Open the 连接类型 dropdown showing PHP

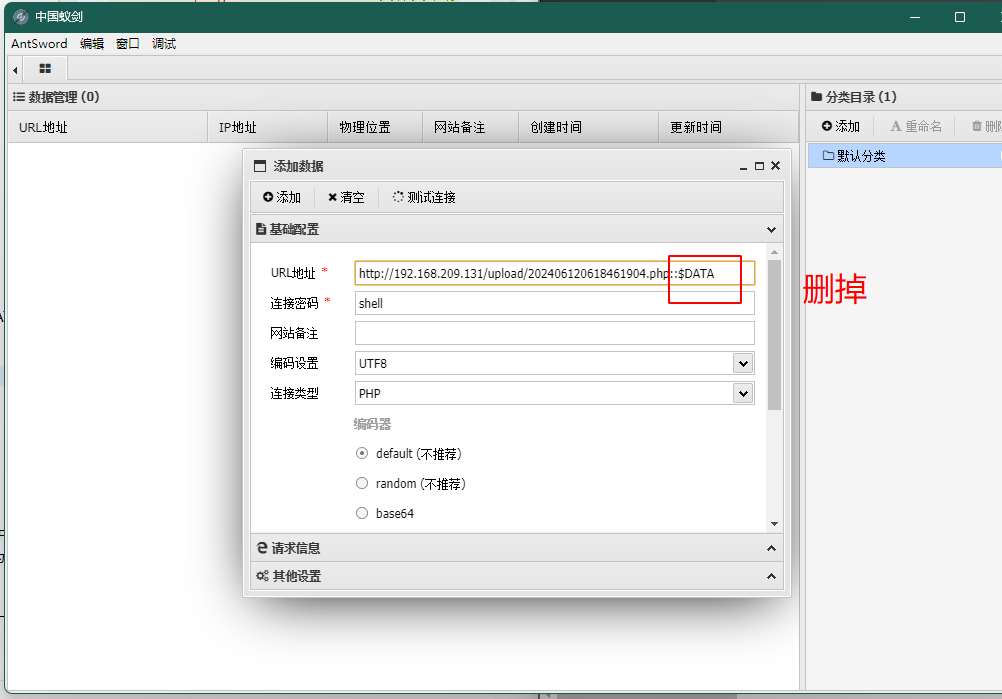coord(554,393)
